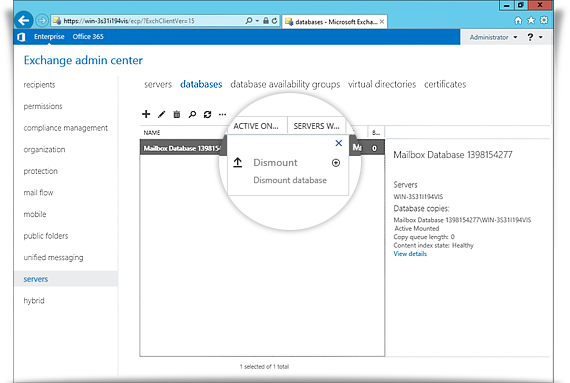
Task: Click the Office logo icon in blue bar
Action: tap(21, 37)
